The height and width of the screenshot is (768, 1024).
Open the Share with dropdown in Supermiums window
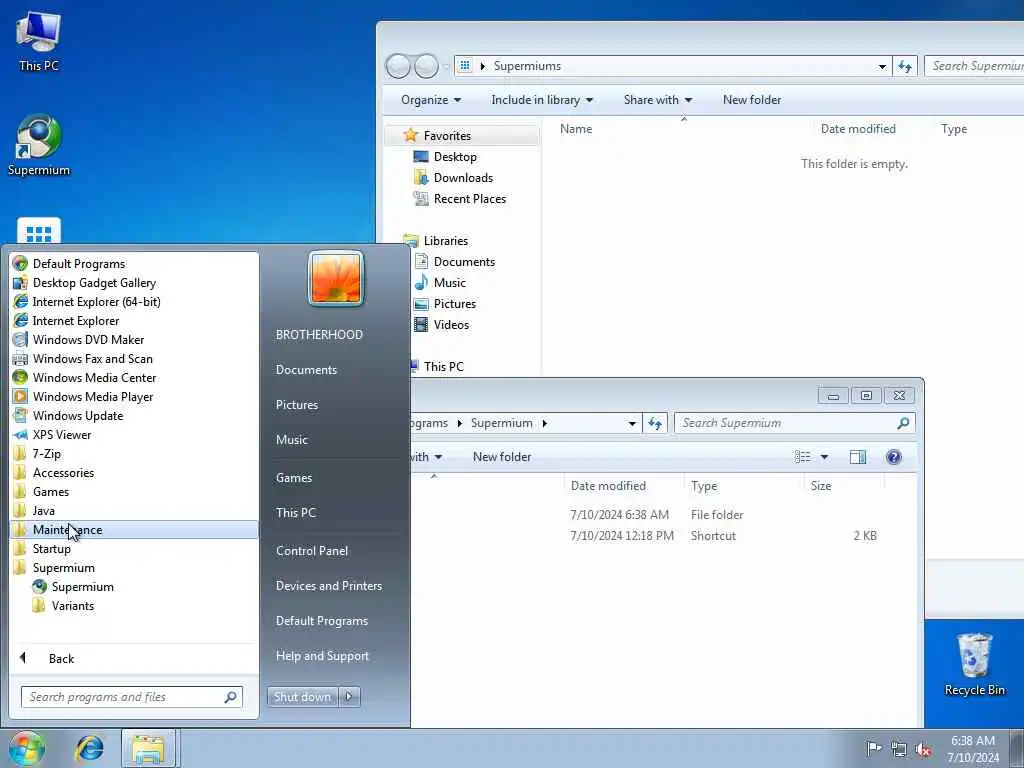(x=658, y=100)
